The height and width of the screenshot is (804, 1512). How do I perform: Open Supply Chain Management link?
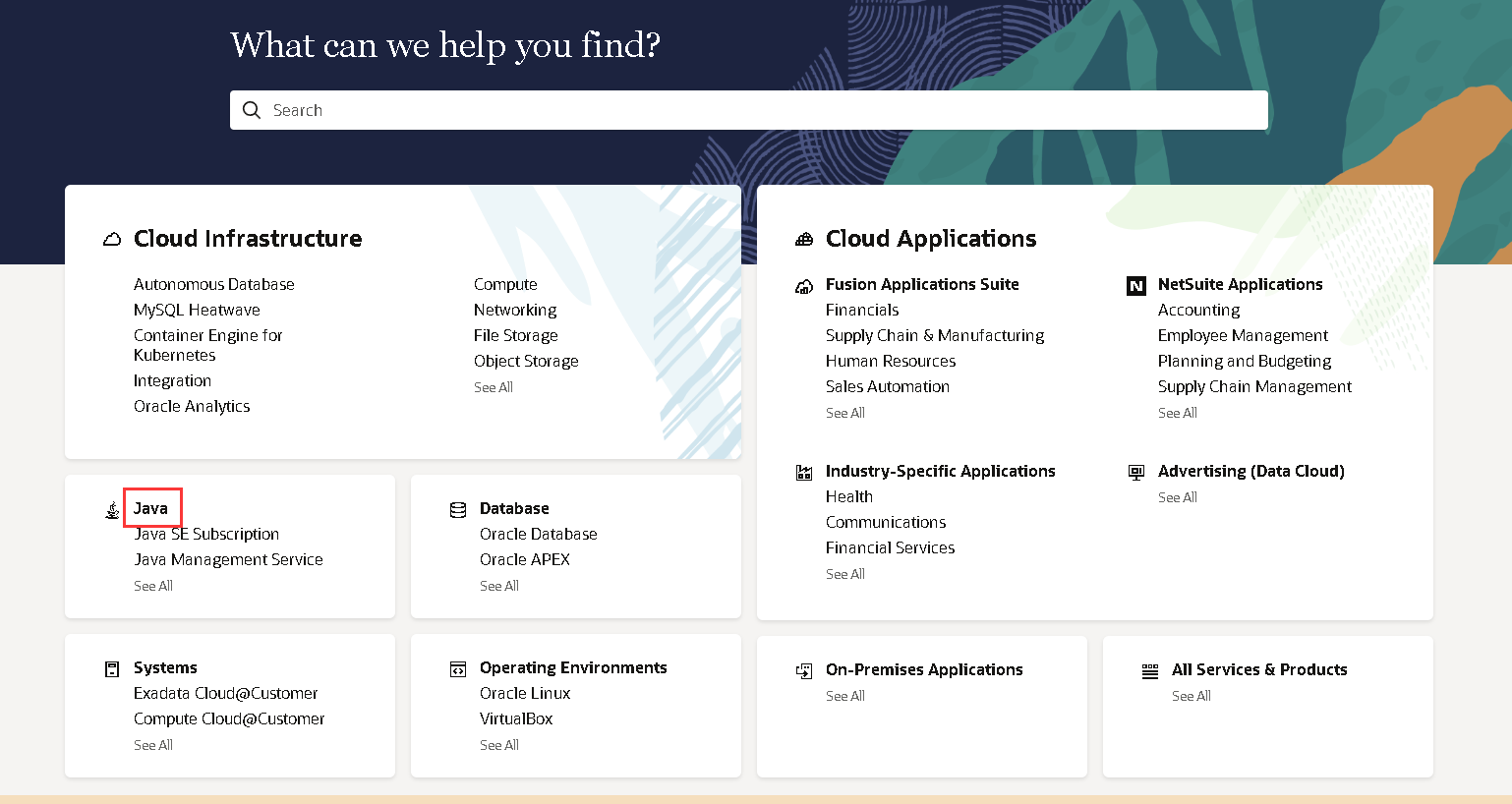pyautogui.click(x=1254, y=386)
